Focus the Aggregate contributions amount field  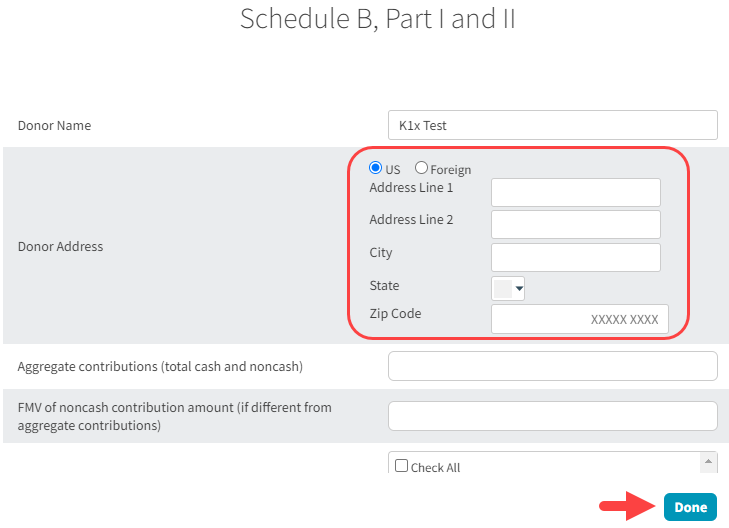coord(552,366)
